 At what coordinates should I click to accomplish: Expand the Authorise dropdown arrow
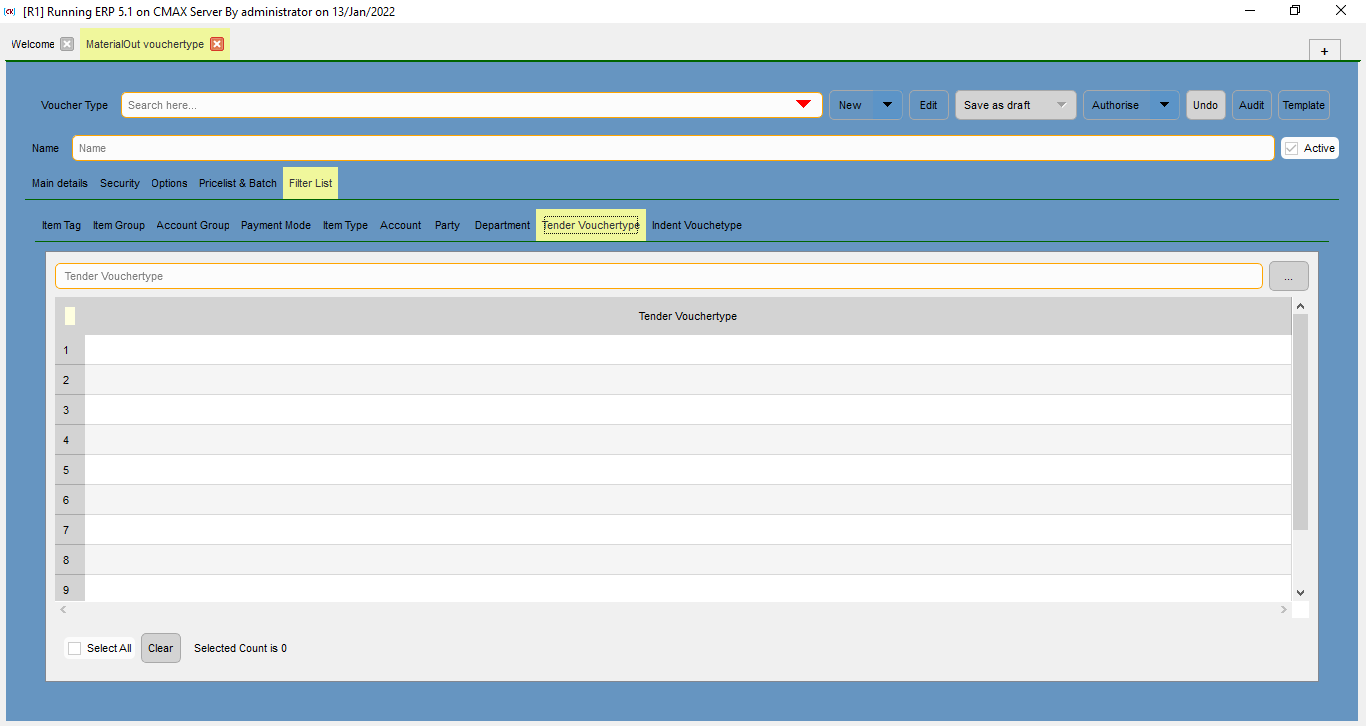pos(1164,105)
